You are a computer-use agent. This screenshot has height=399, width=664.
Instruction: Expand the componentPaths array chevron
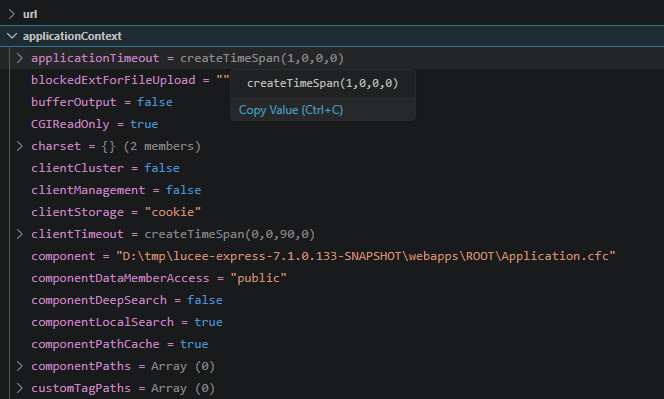[19, 366]
